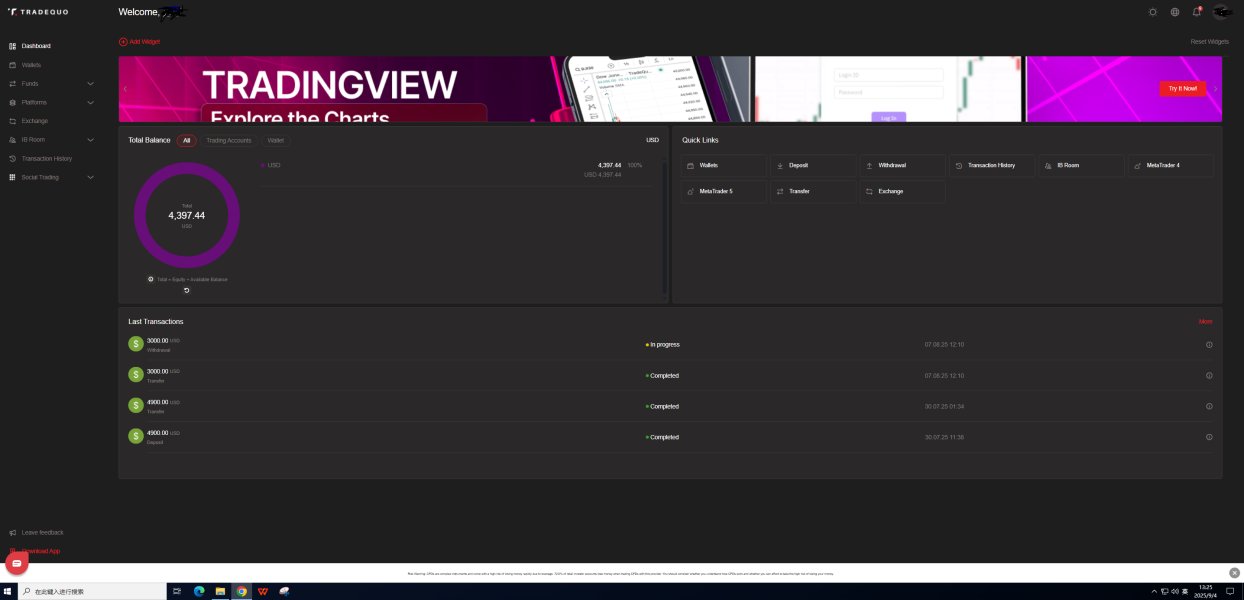Open the Transfer quick link
The image size is (1244, 600).
813,191
